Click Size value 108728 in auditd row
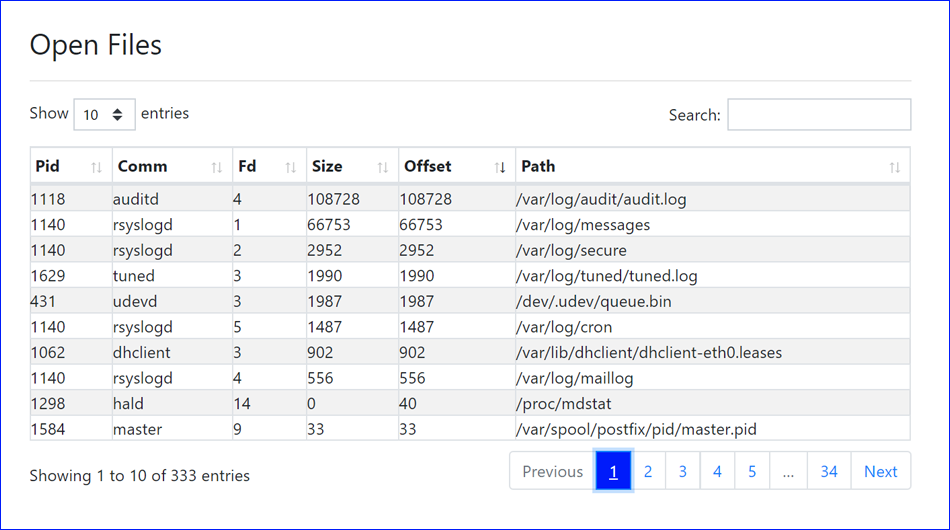This screenshot has height=530, width=950. (352, 199)
